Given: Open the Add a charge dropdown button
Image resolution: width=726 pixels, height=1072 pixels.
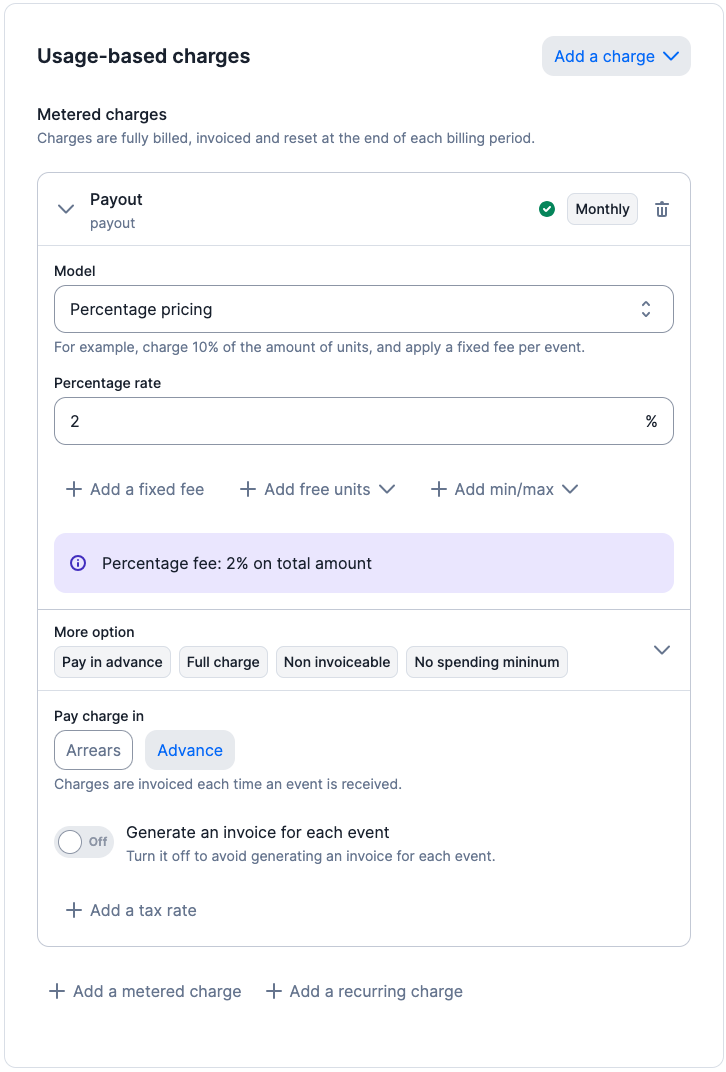Looking at the screenshot, I should [616, 56].
